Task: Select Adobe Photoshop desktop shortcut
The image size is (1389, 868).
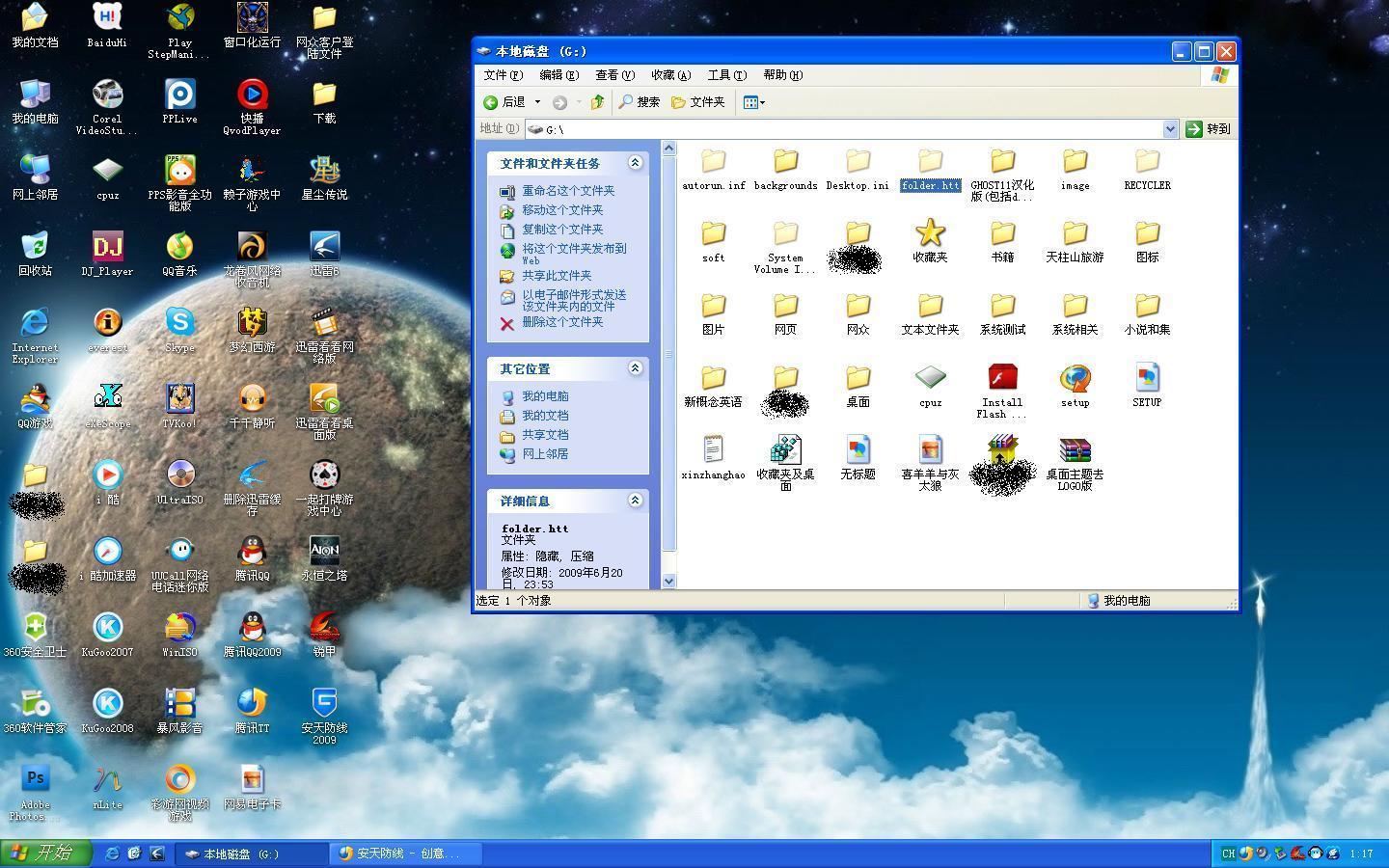Action: tap(35, 793)
